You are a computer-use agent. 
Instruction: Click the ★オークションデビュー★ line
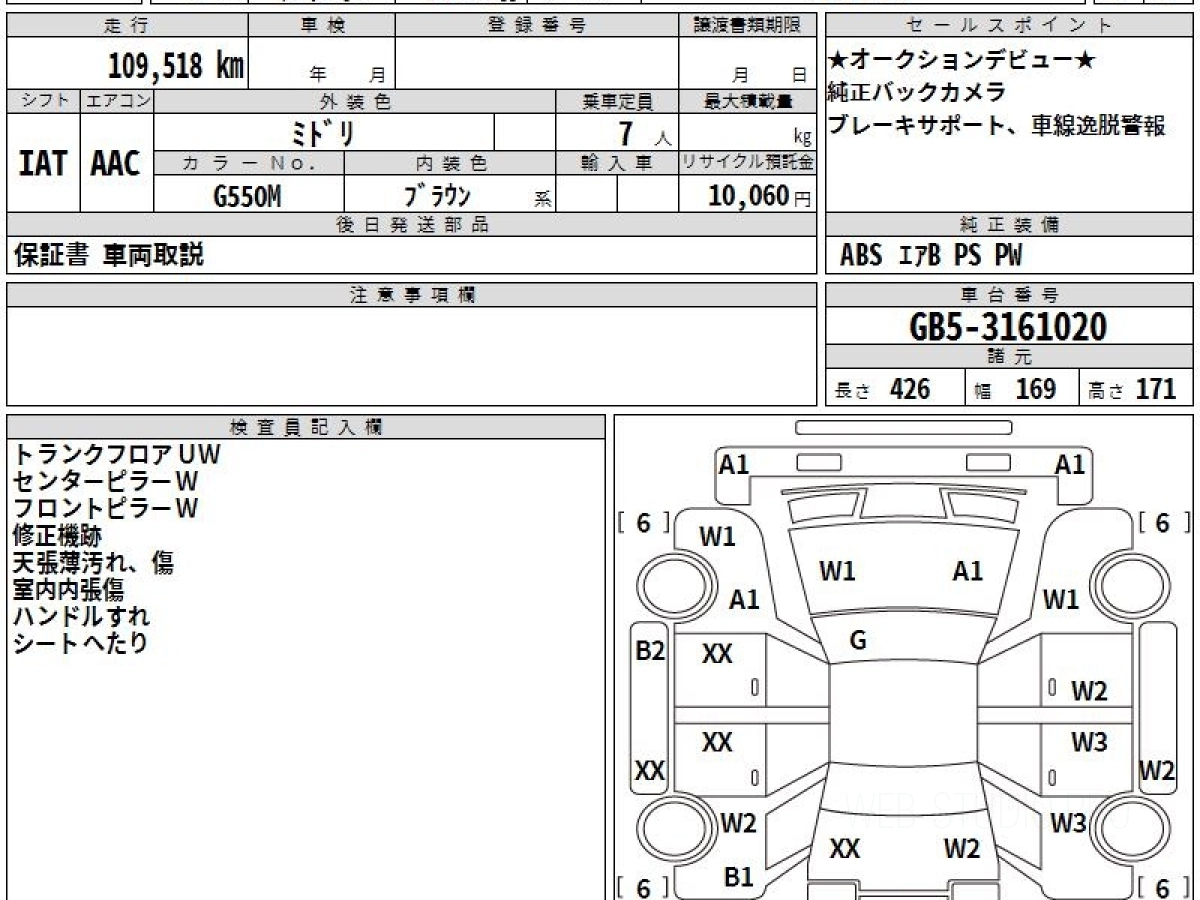coord(962,61)
